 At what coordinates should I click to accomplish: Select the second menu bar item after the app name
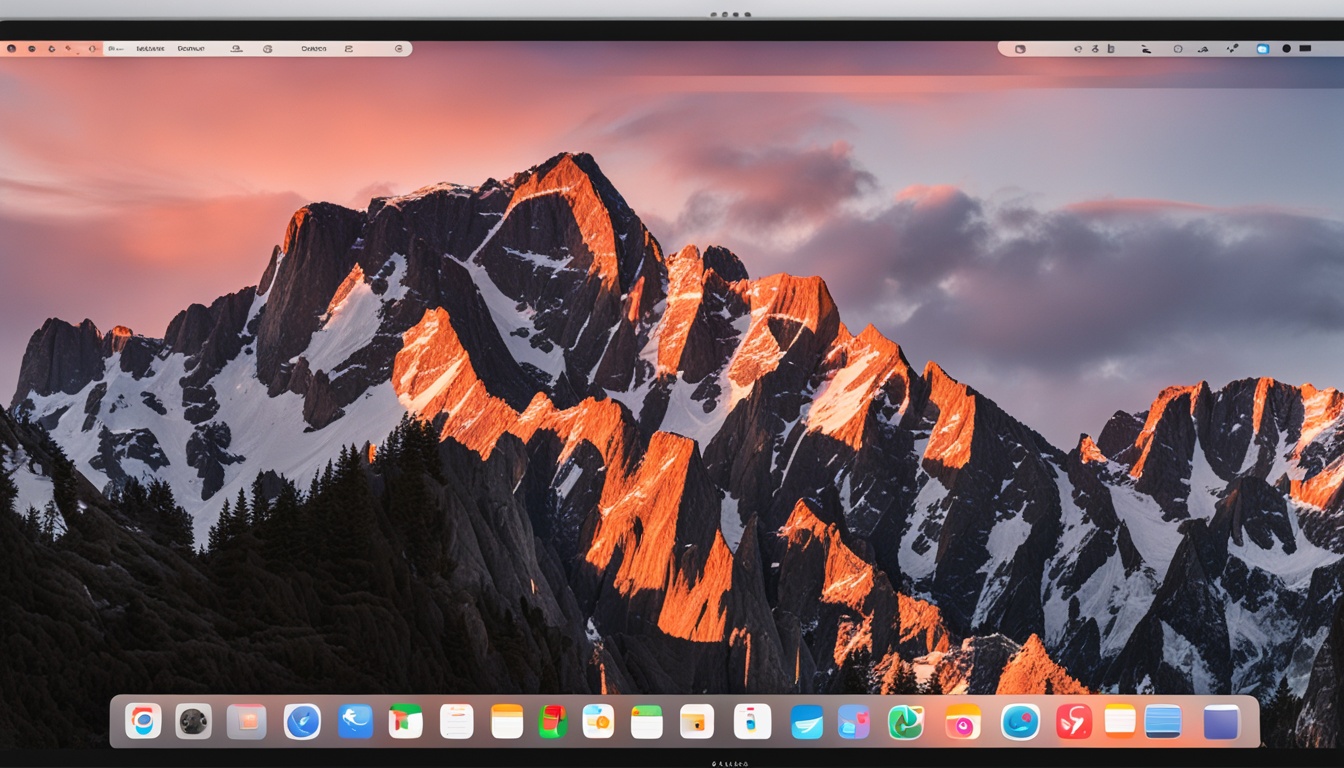[191, 47]
